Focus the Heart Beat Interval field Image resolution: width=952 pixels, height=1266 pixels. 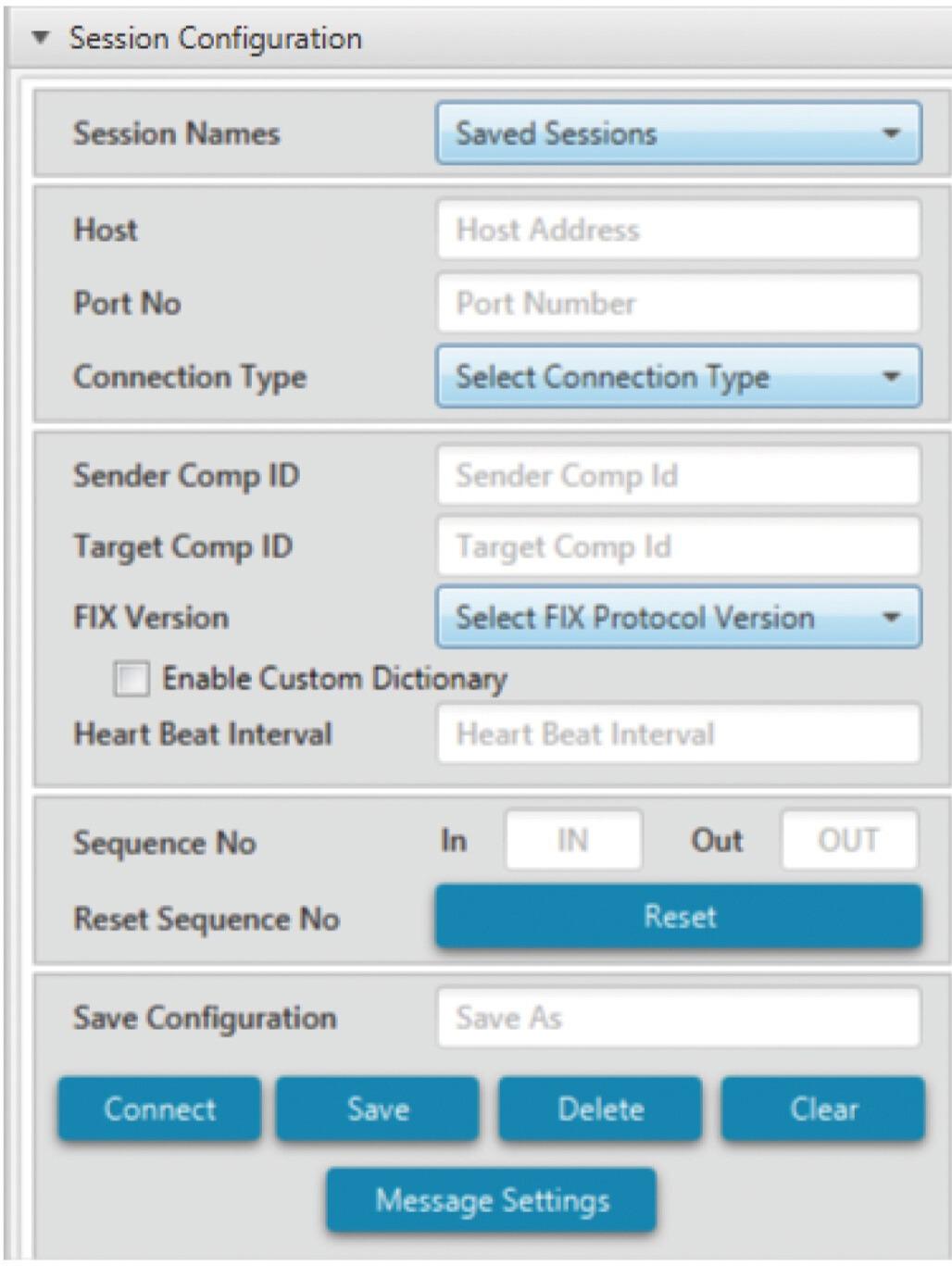point(679,733)
